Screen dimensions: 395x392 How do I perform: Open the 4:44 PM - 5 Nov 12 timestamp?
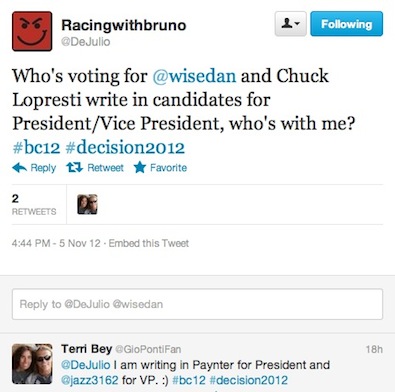point(56,243)
